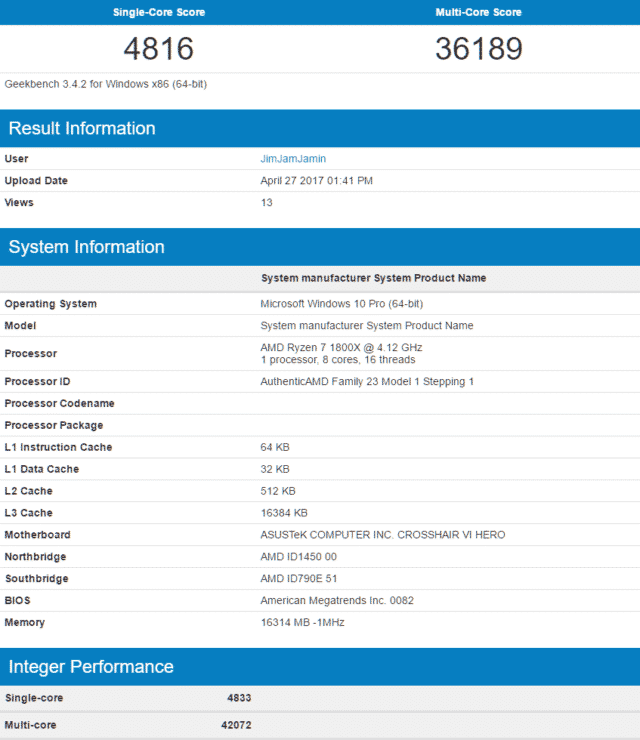Open the JimJamJamin user profile link
Screen dimensions: 640x740
point(293,159)
